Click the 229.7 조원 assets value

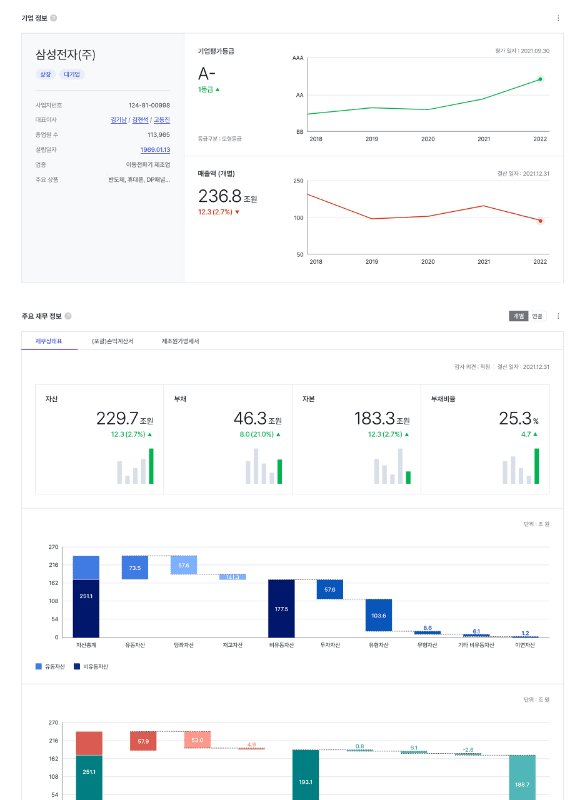tap(125, 418)
